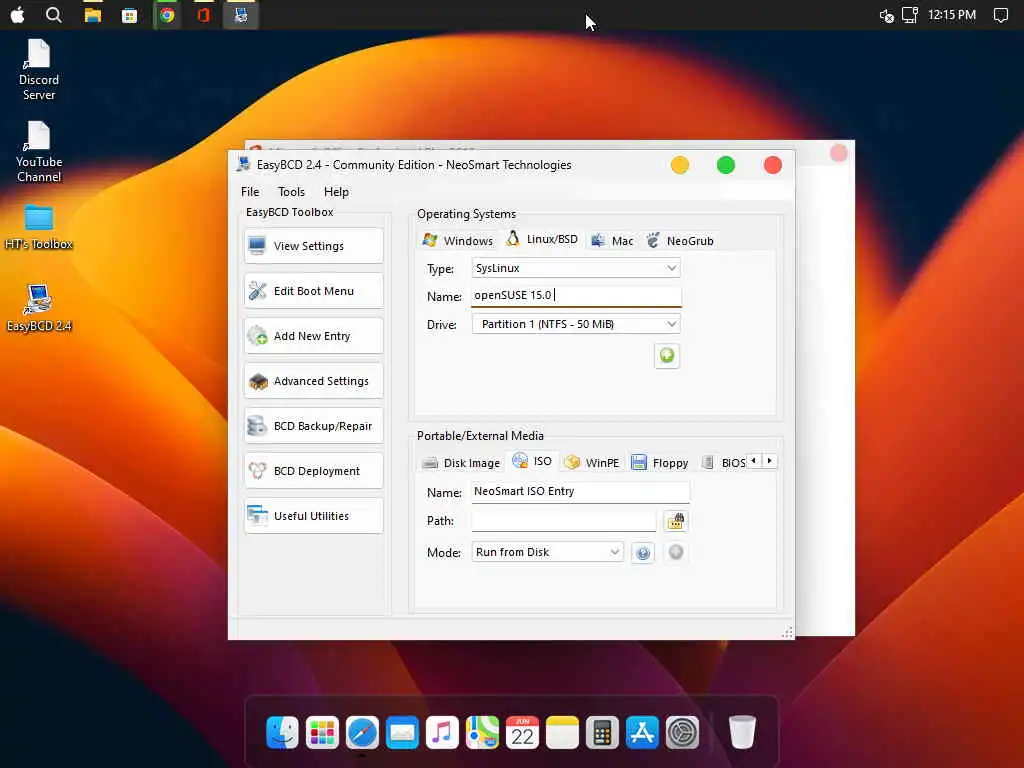Viewport: 1024px width, 768px height.
Task: Click the muted volume tray icon
Action: coord(886,15)
